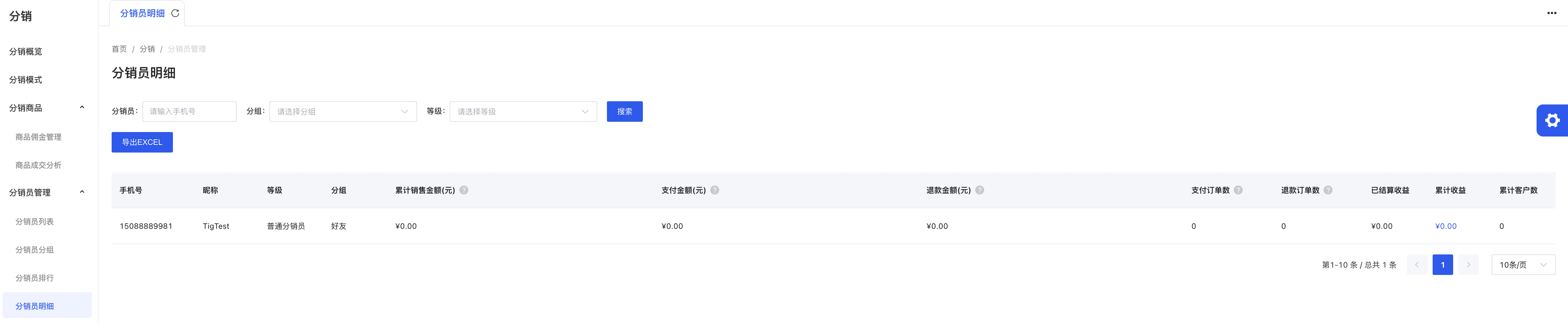Click the 昵称 column header
The image size is (1568, 323).
211,190
